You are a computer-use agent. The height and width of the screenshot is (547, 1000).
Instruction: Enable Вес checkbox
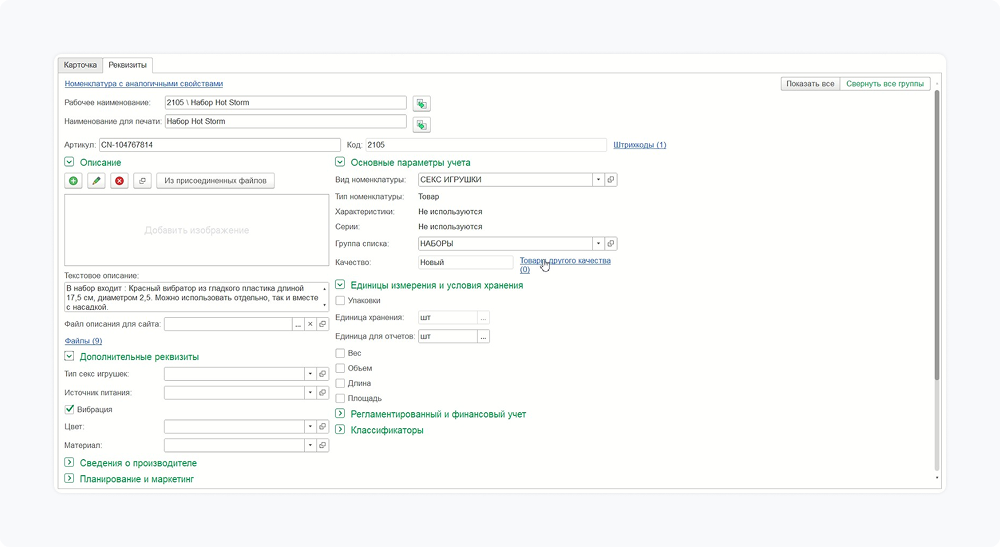(x=340, y=353)
